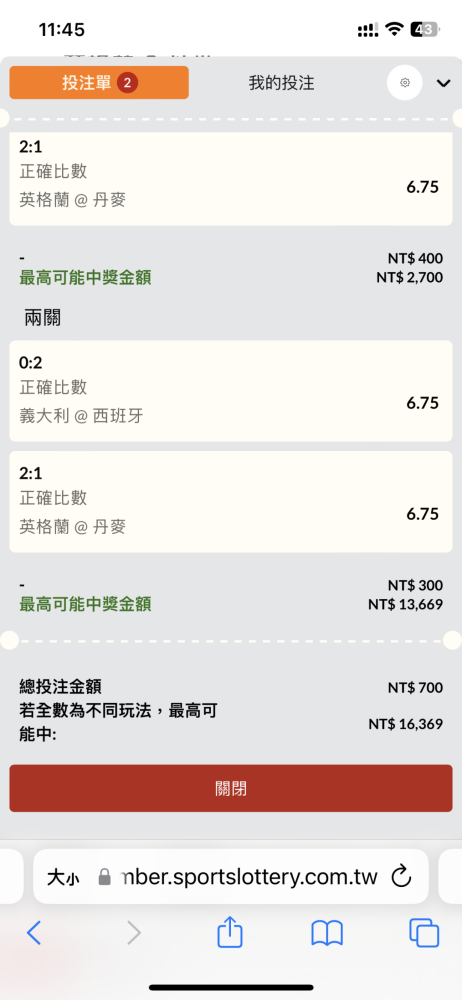Tap the 兩關 parlay section label
This screenshot has height=1000, width=462.
(43, 317)
